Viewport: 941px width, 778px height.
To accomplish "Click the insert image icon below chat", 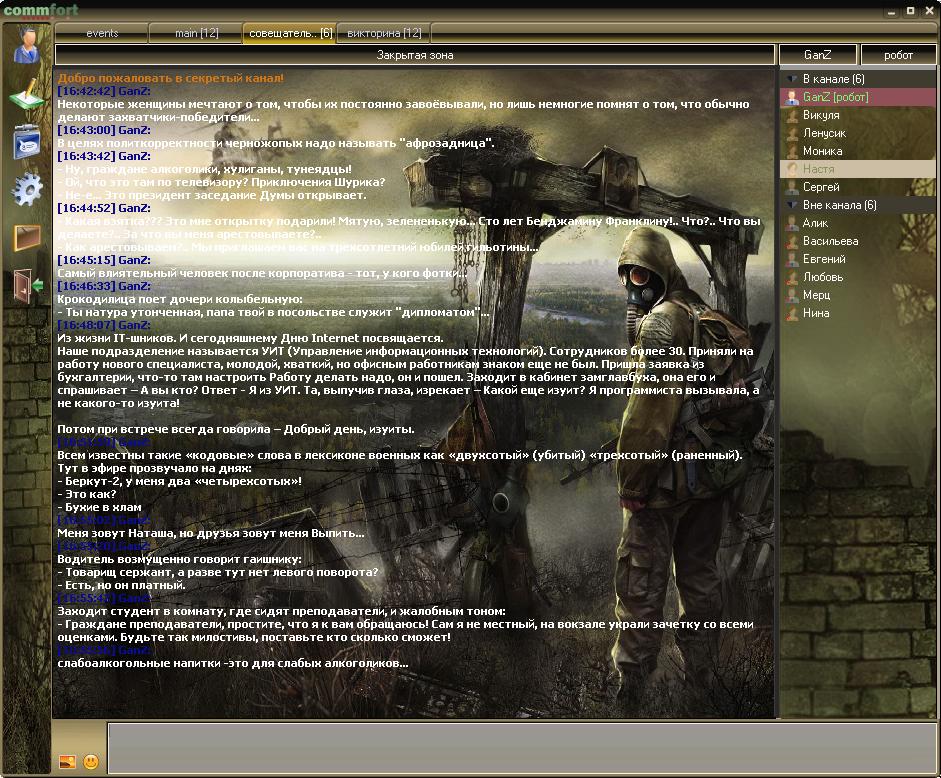I will click(x=67, y=762).
